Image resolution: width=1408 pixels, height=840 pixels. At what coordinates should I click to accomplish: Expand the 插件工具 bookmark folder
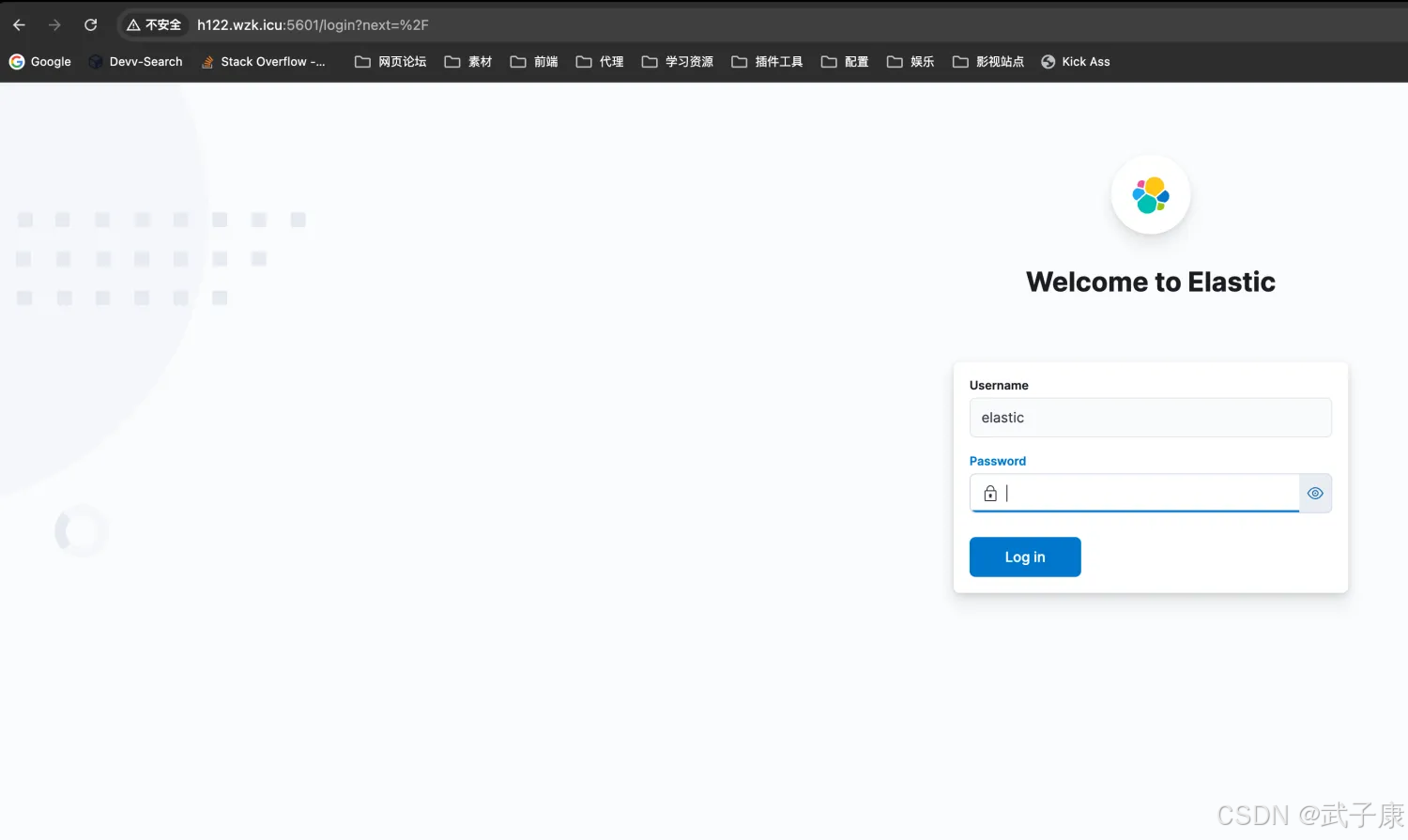[767, 62]
